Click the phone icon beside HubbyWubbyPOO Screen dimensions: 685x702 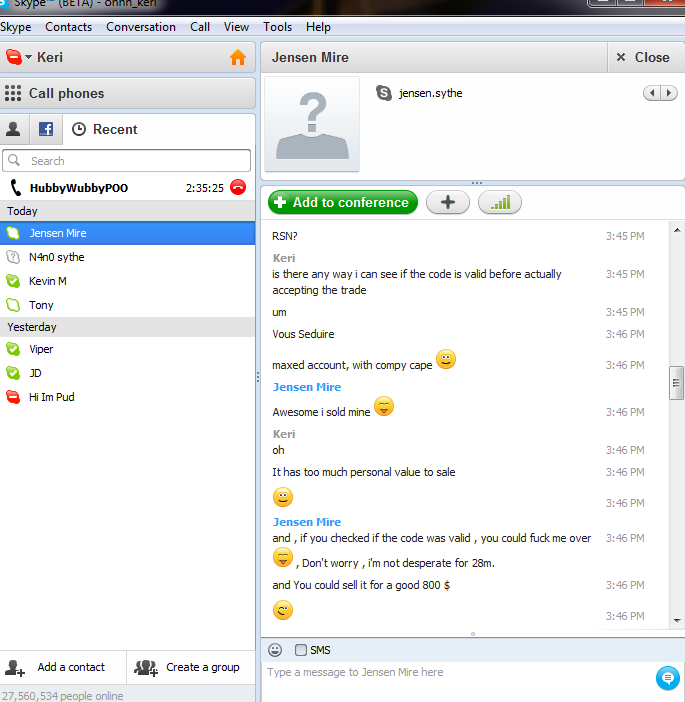[x=16, y=188]
